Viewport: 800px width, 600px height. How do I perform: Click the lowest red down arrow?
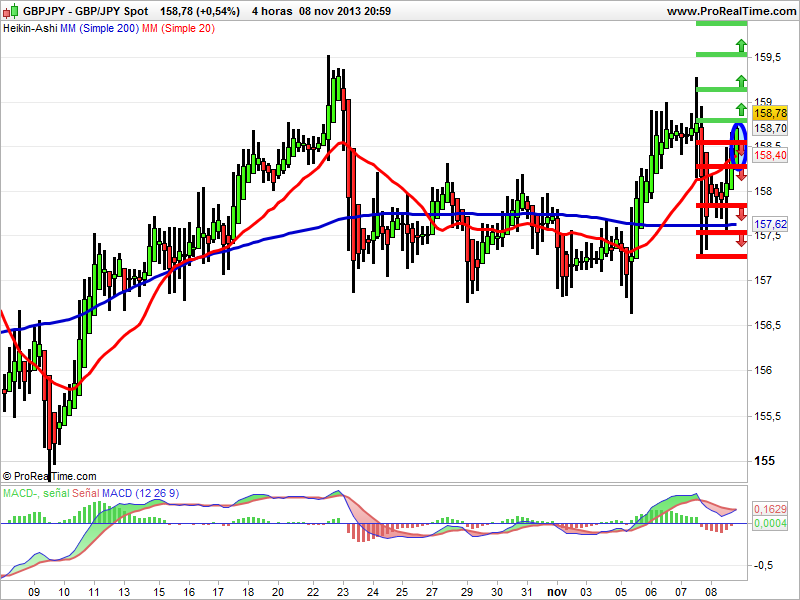[740, 243]
